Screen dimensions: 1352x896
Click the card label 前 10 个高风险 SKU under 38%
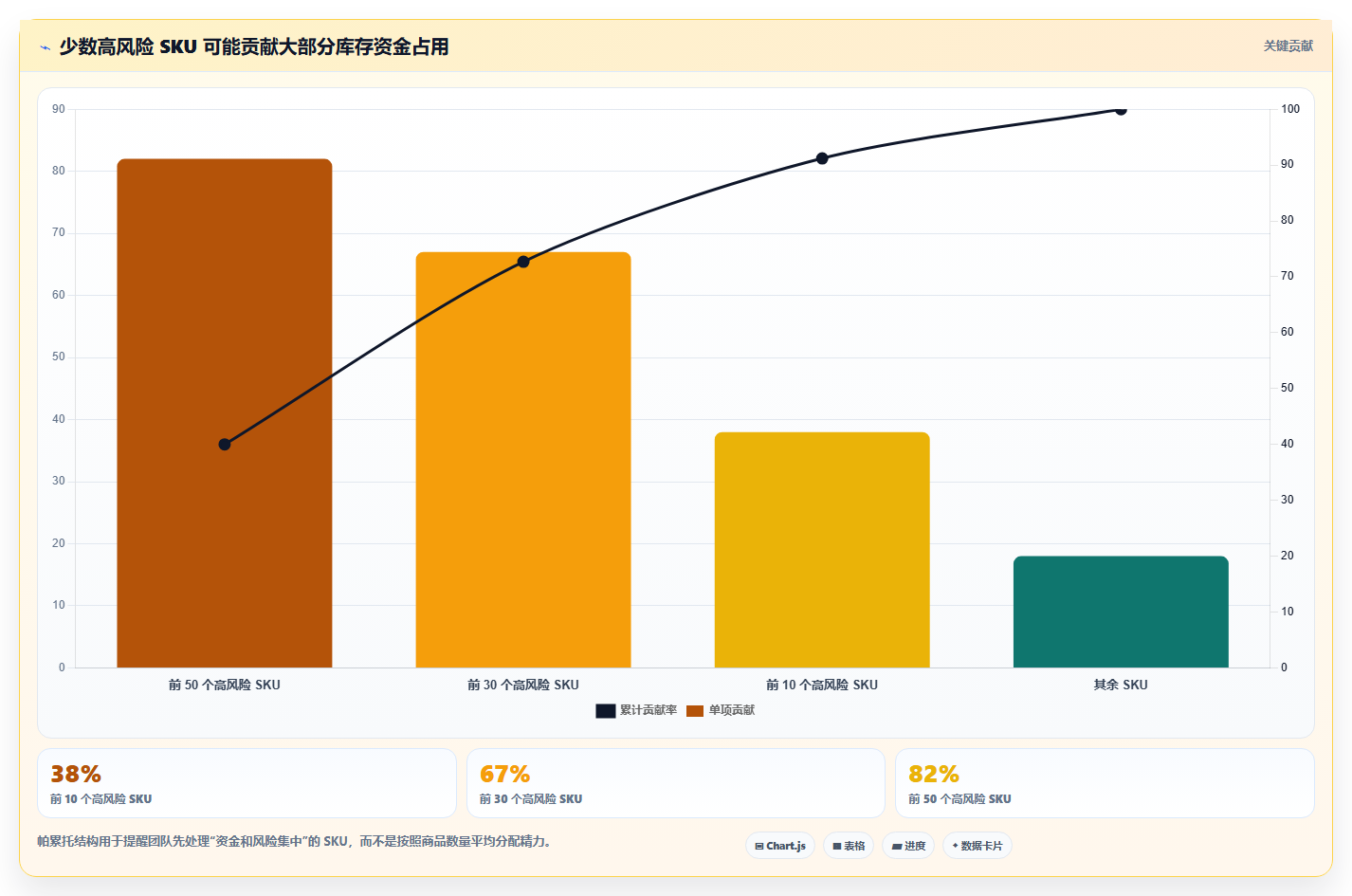pyautogui.click(x=101, y=799)
